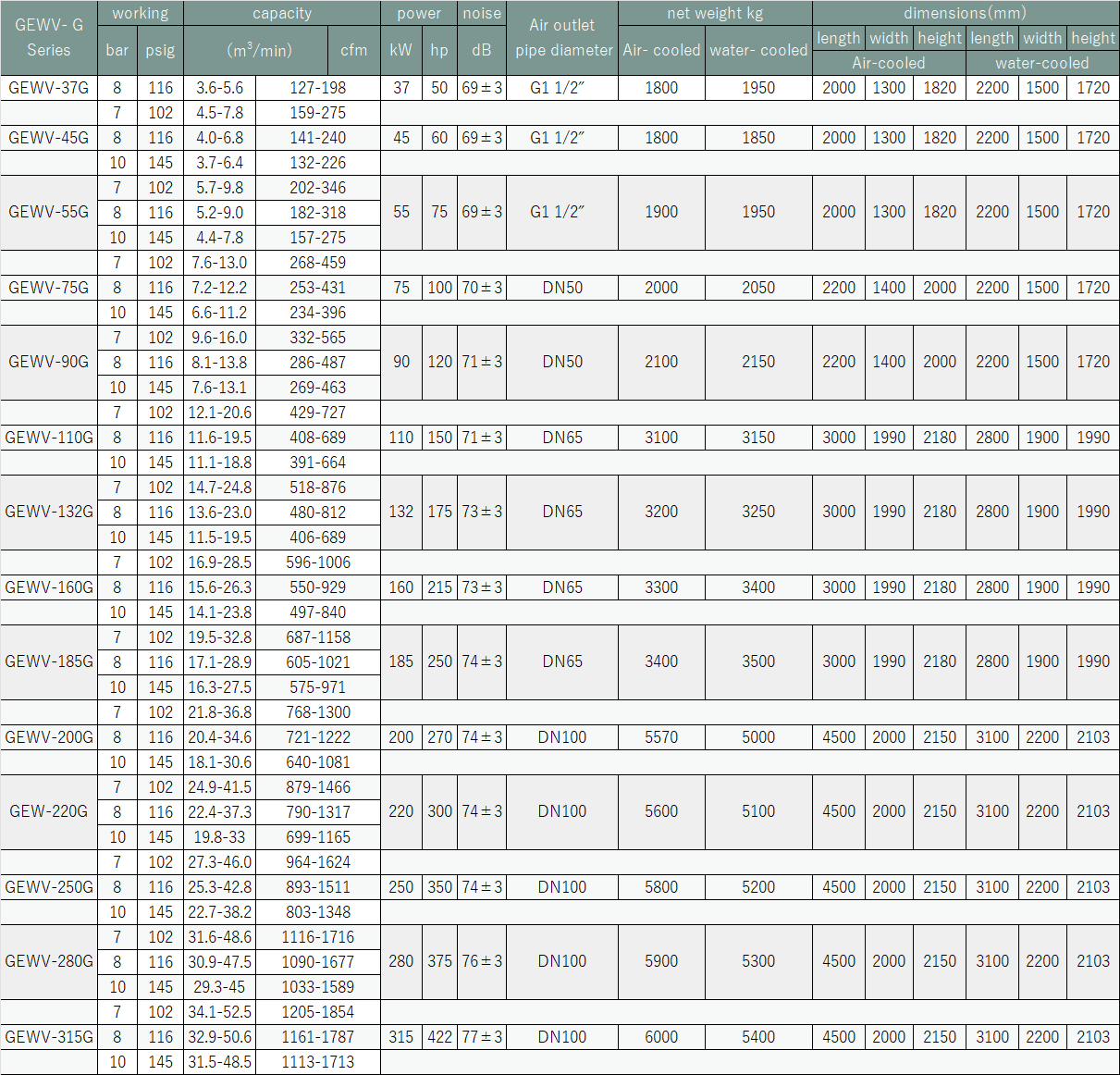The height and width of the screenshot is (1075, 1120).
Task: Select the GEWV-90G series label
Action: coord(49,362)
